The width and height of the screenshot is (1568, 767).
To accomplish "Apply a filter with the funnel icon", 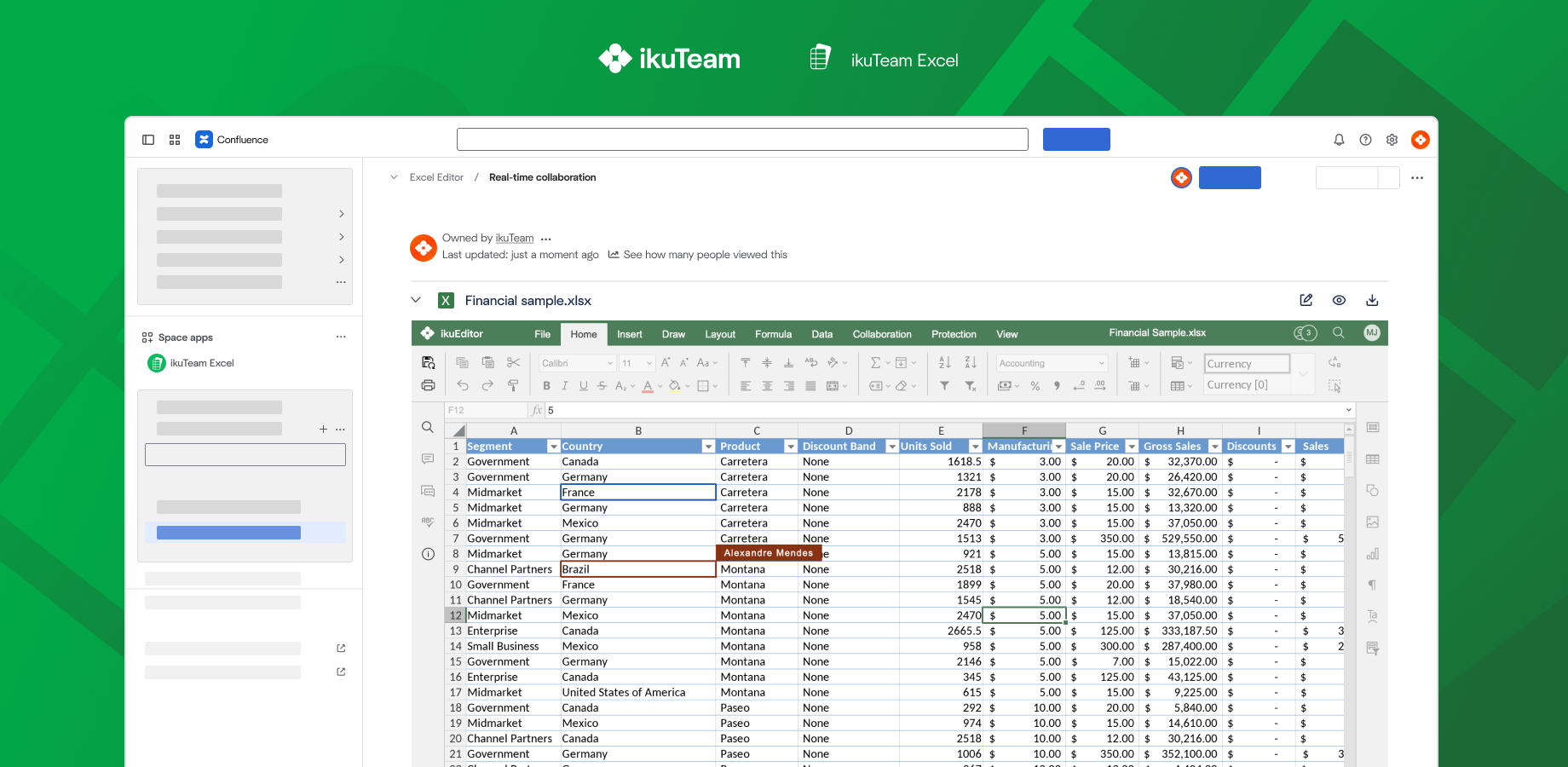I will [944, 386].
